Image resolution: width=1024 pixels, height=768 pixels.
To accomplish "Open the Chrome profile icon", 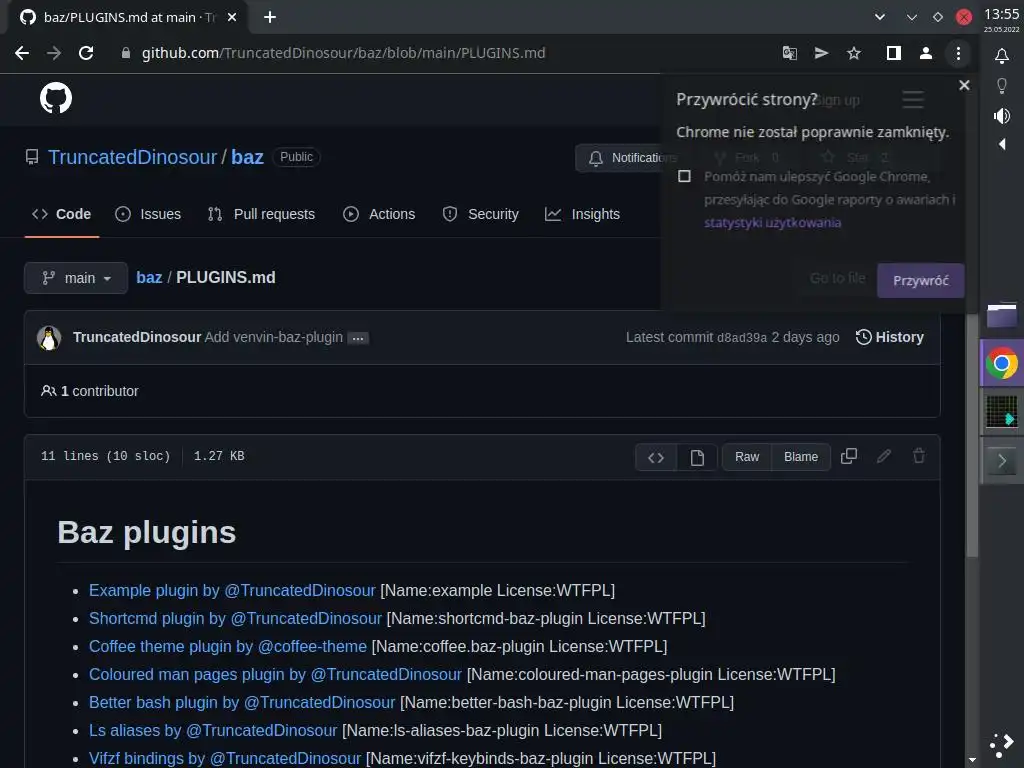I will point(925,54).
